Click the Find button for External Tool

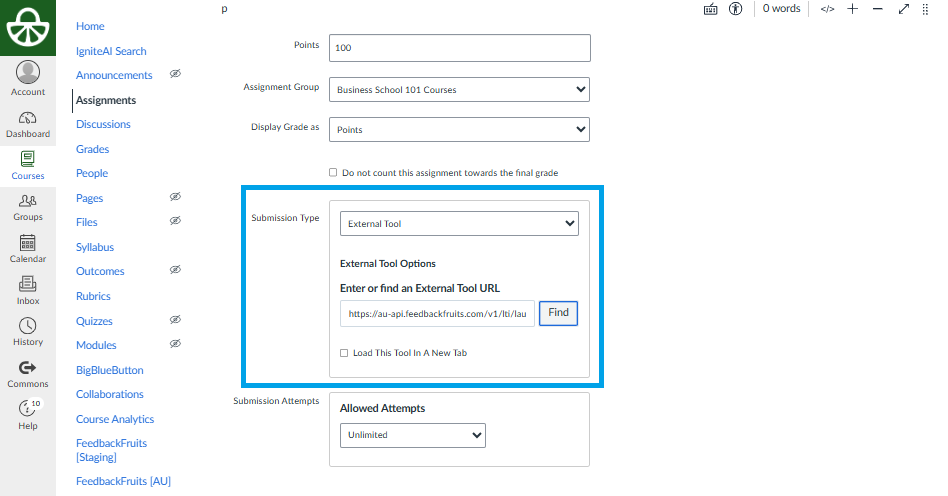coord(558,313)
